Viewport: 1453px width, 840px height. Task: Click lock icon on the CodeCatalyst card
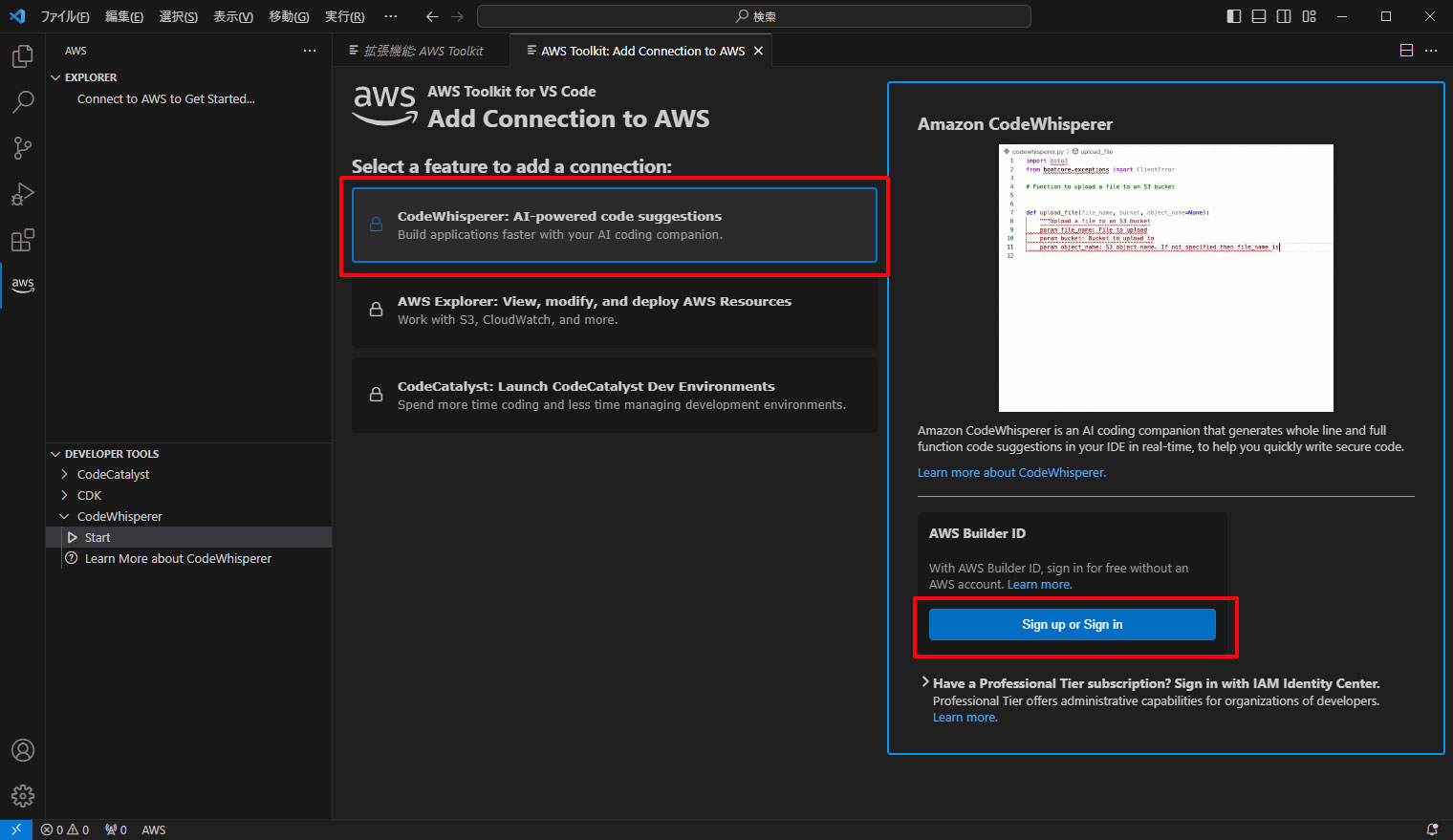377,395
